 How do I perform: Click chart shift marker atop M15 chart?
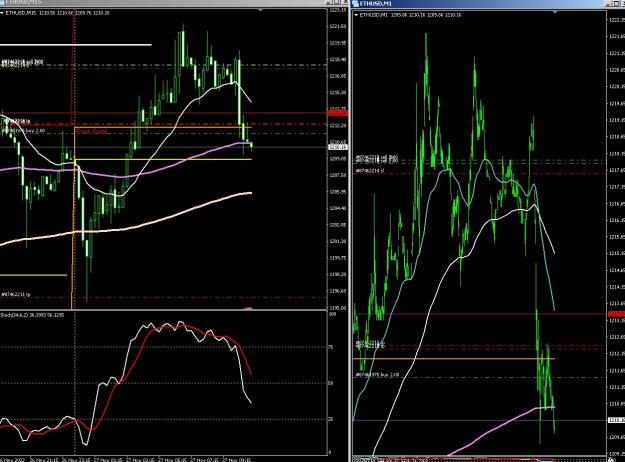[x=260, y=10]
